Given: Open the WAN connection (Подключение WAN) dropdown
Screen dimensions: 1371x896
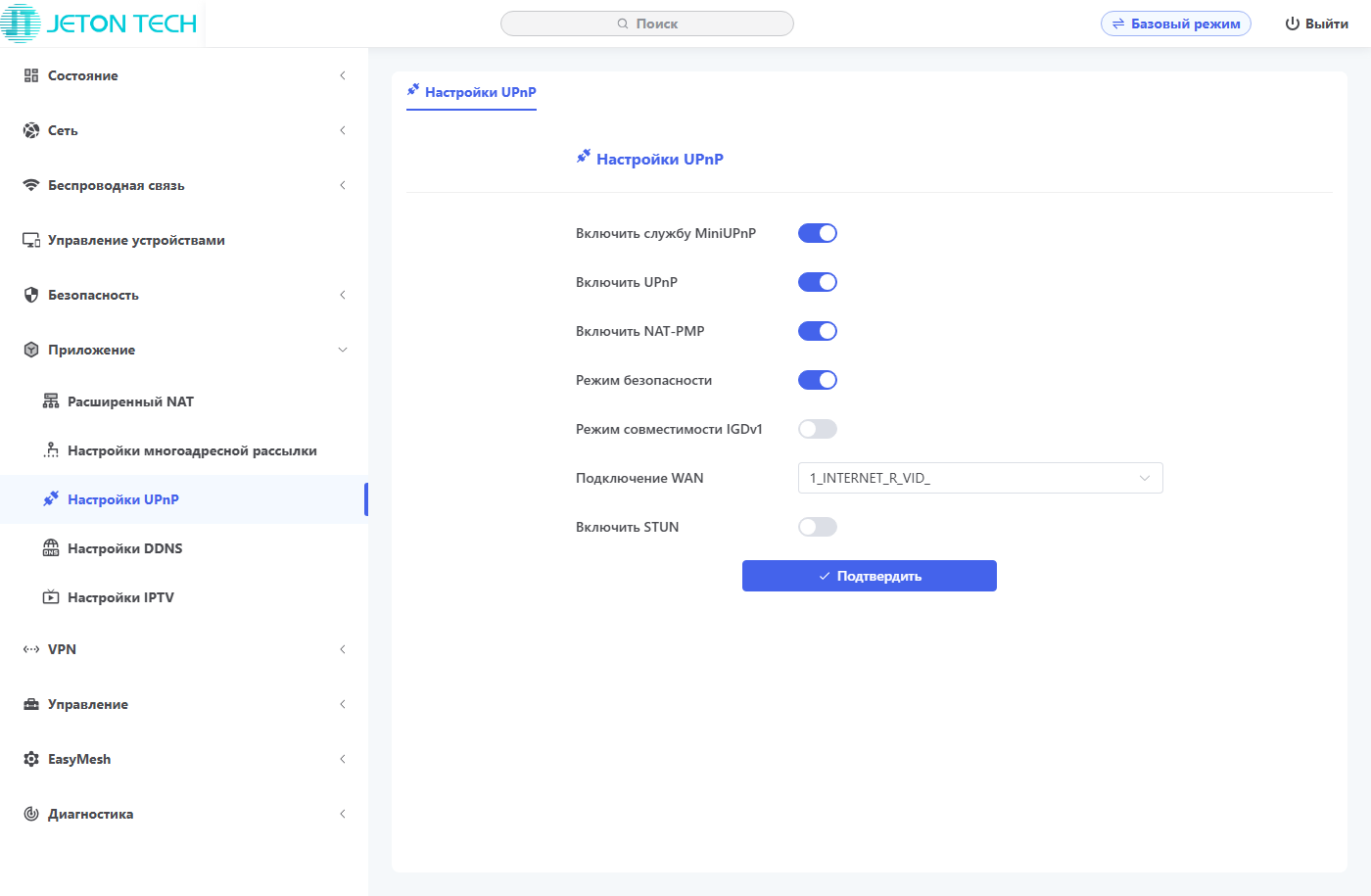Looking at the screenshot, I should click(x=980, y=478).
